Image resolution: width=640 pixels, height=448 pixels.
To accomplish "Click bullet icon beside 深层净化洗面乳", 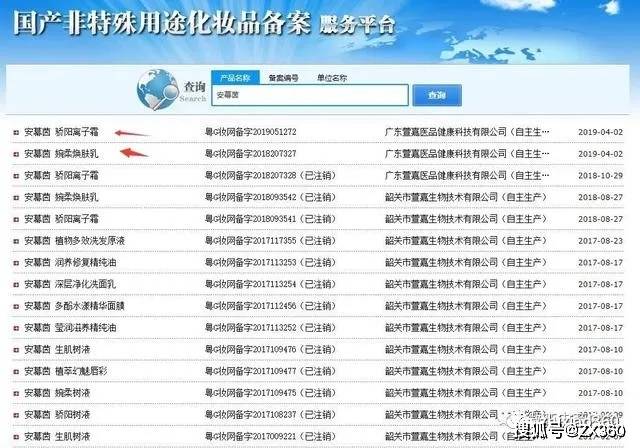I will [16, 285].
